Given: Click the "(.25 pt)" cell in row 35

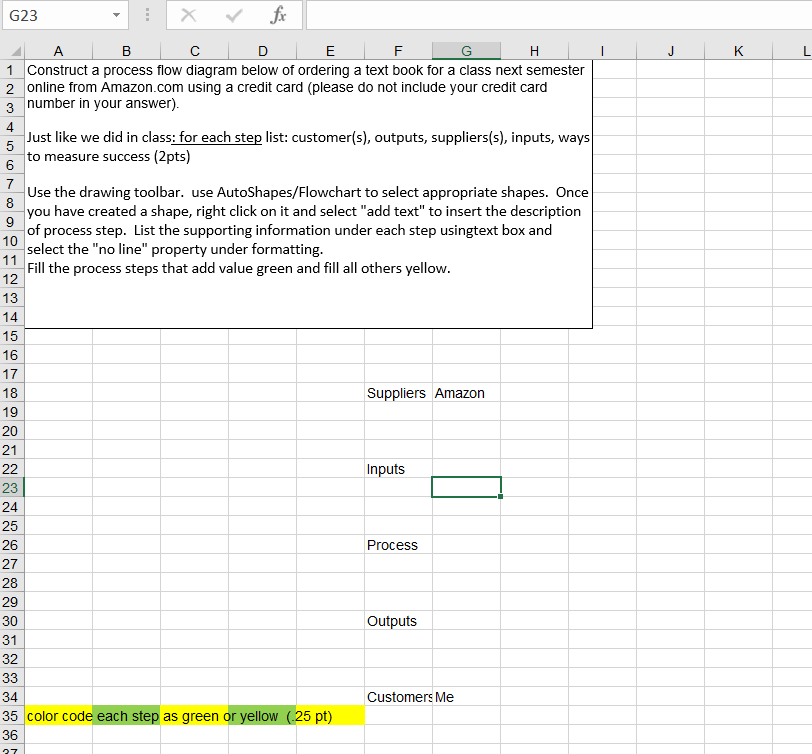Looking at the screenshot, I should (x=330, y=716).
